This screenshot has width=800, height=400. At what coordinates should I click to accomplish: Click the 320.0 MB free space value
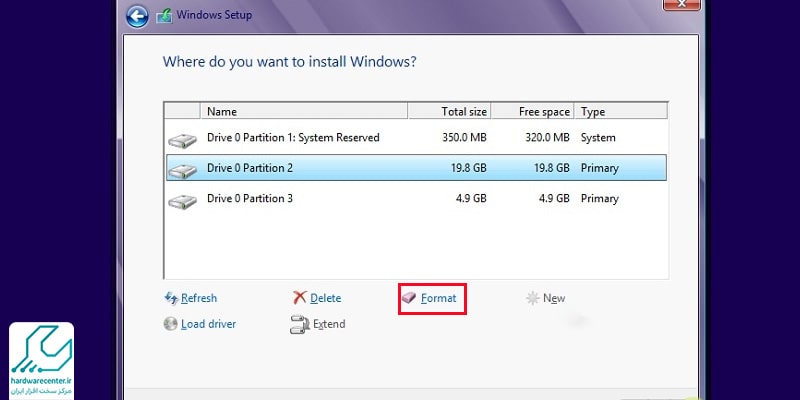[x=547, y=138]
